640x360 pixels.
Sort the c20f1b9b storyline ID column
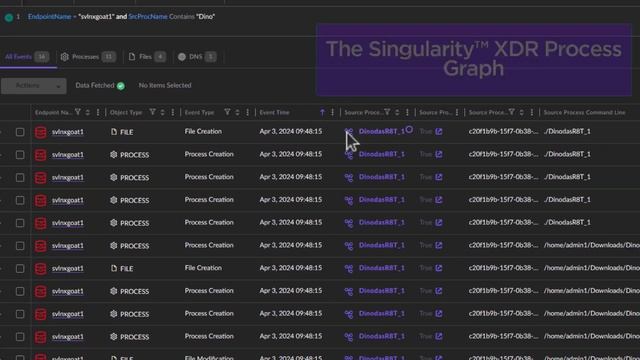pyautogui.click(x=522, y=112)
